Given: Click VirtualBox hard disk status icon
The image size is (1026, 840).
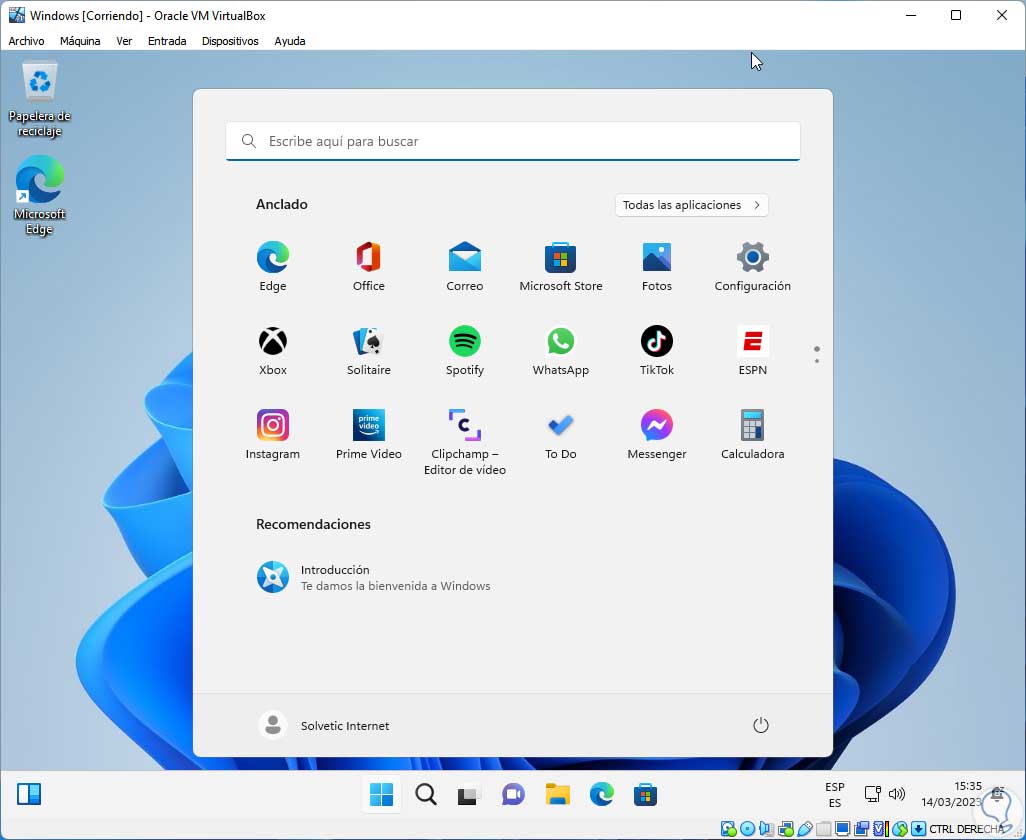Looking at the screenshot, I should coord(728,829).
